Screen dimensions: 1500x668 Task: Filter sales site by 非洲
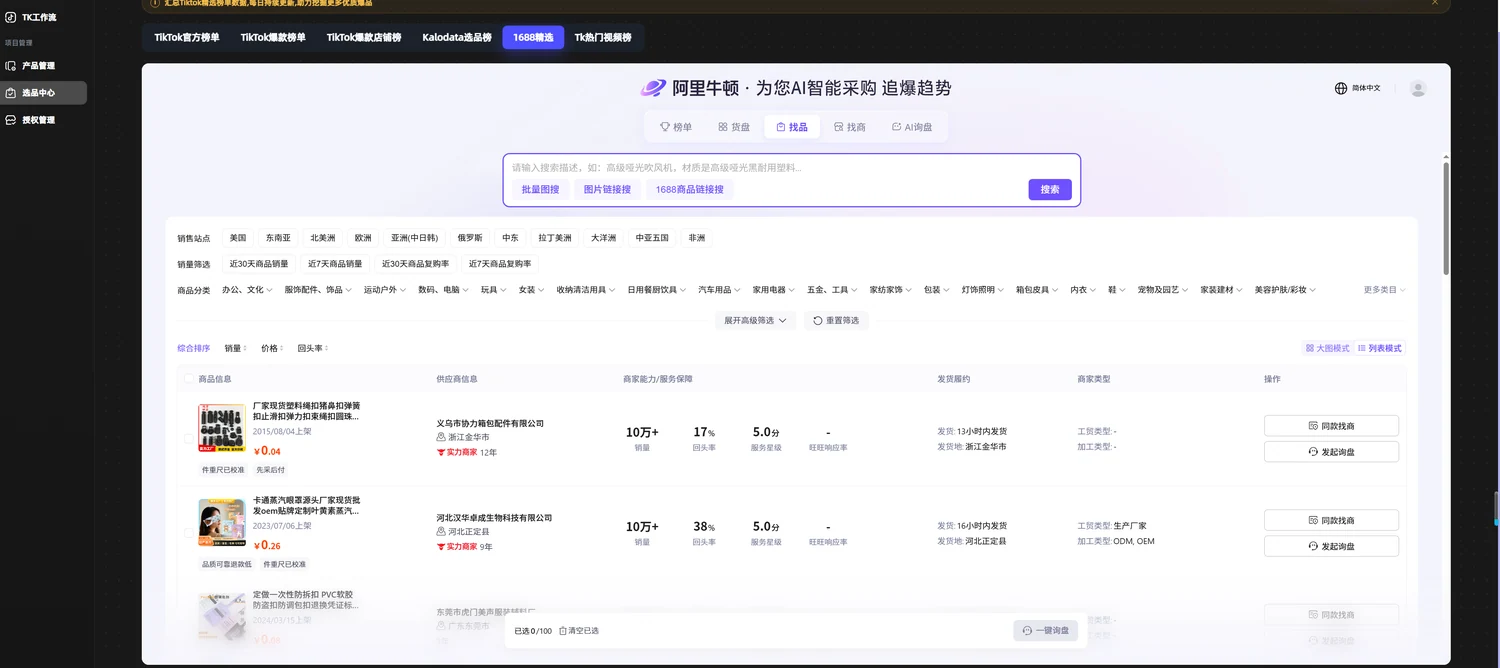coord(697,238)
